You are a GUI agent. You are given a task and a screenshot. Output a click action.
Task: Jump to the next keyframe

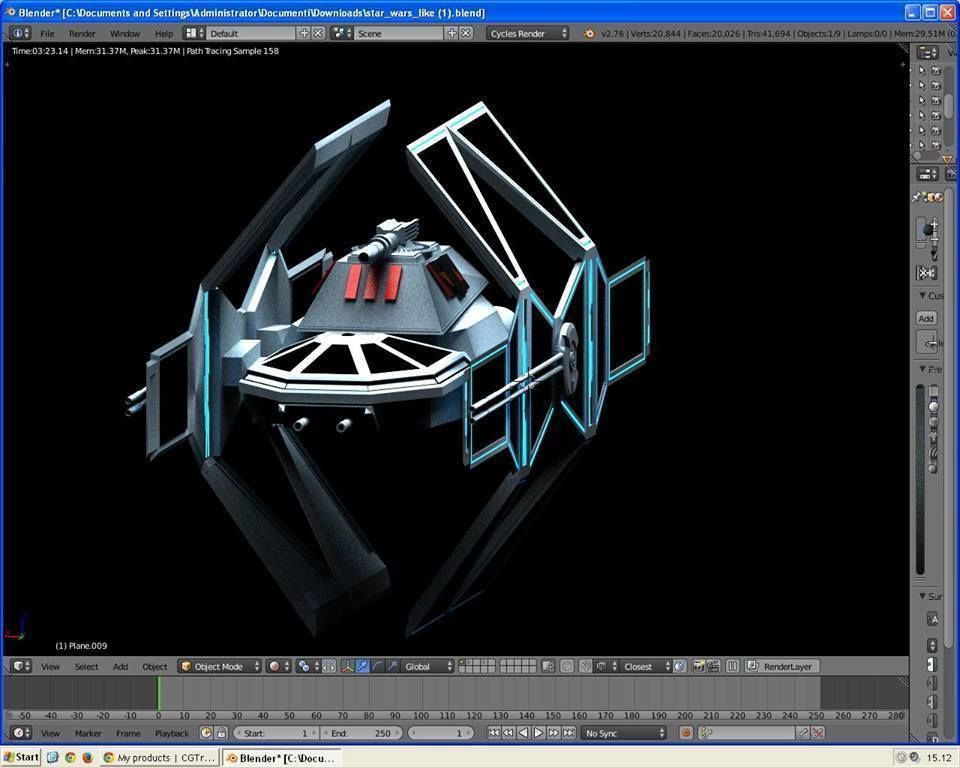pos(553,733)
